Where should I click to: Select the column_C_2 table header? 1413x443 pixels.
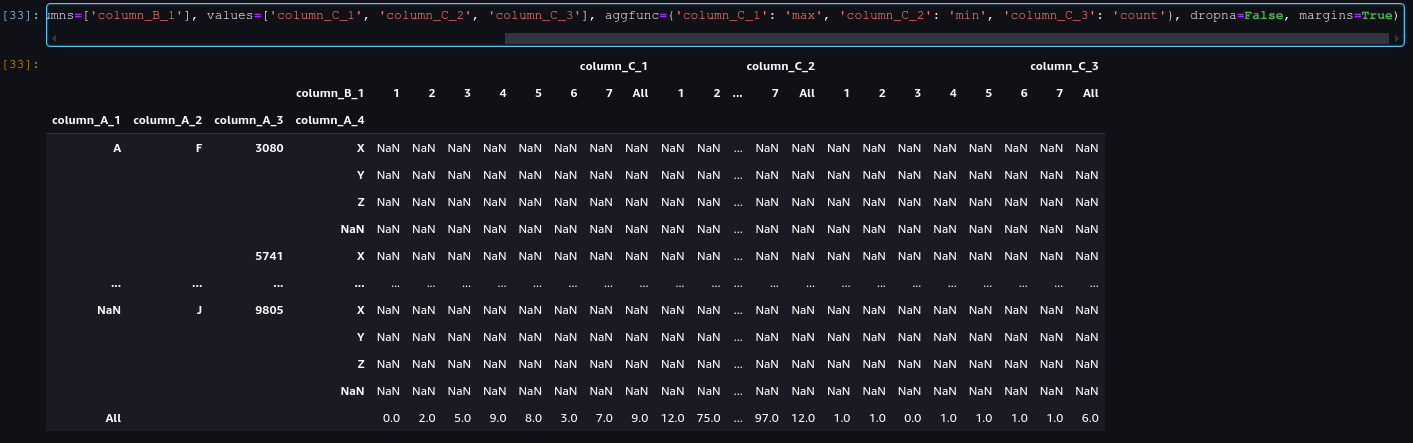(780, 66)
